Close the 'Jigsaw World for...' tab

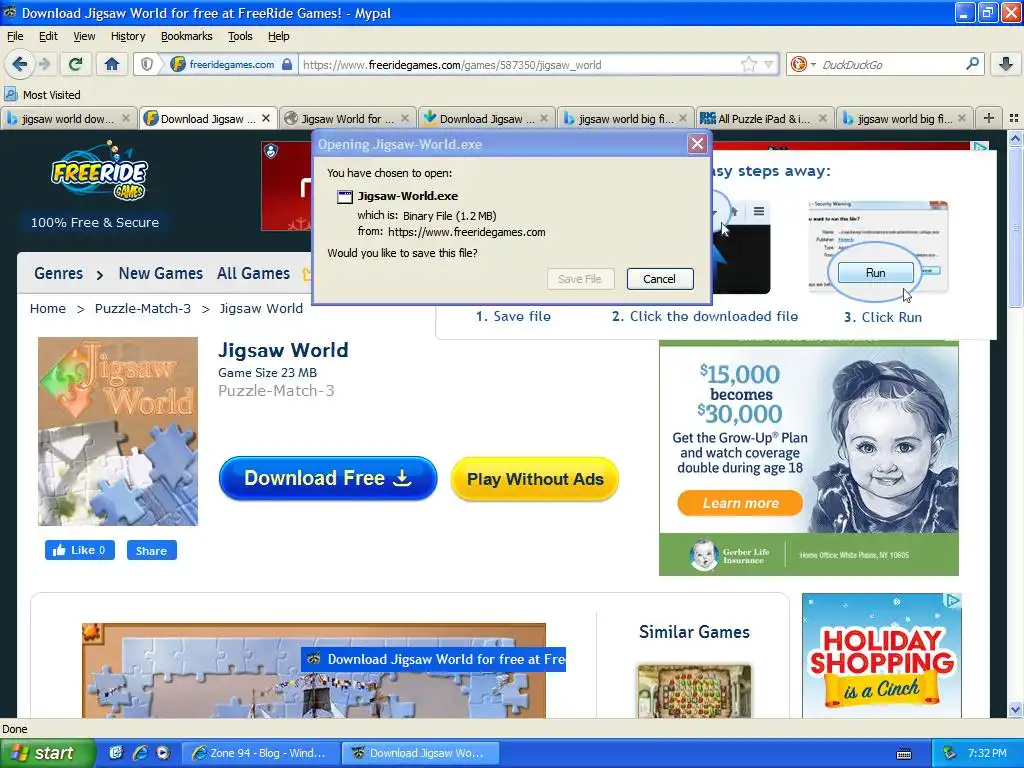405,118
